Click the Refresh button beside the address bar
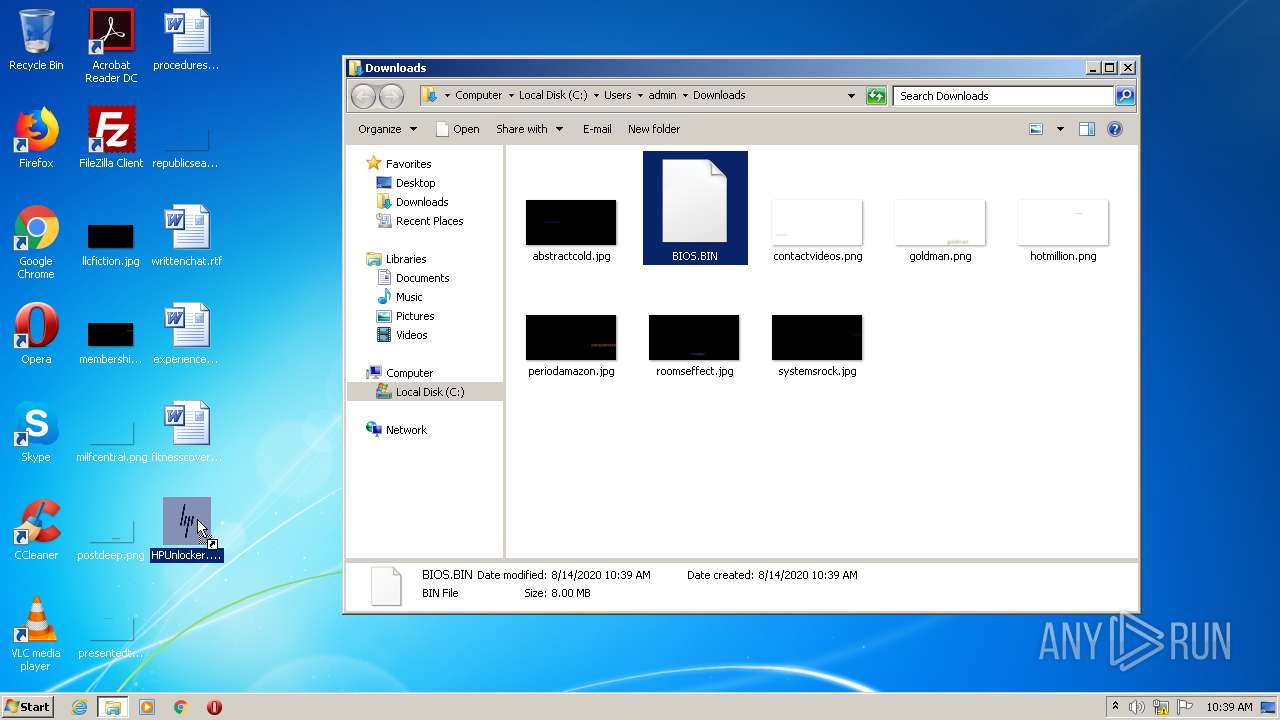Image resolution: width=1280 pixels, height=720 pixels. click(x=876, y=96)
